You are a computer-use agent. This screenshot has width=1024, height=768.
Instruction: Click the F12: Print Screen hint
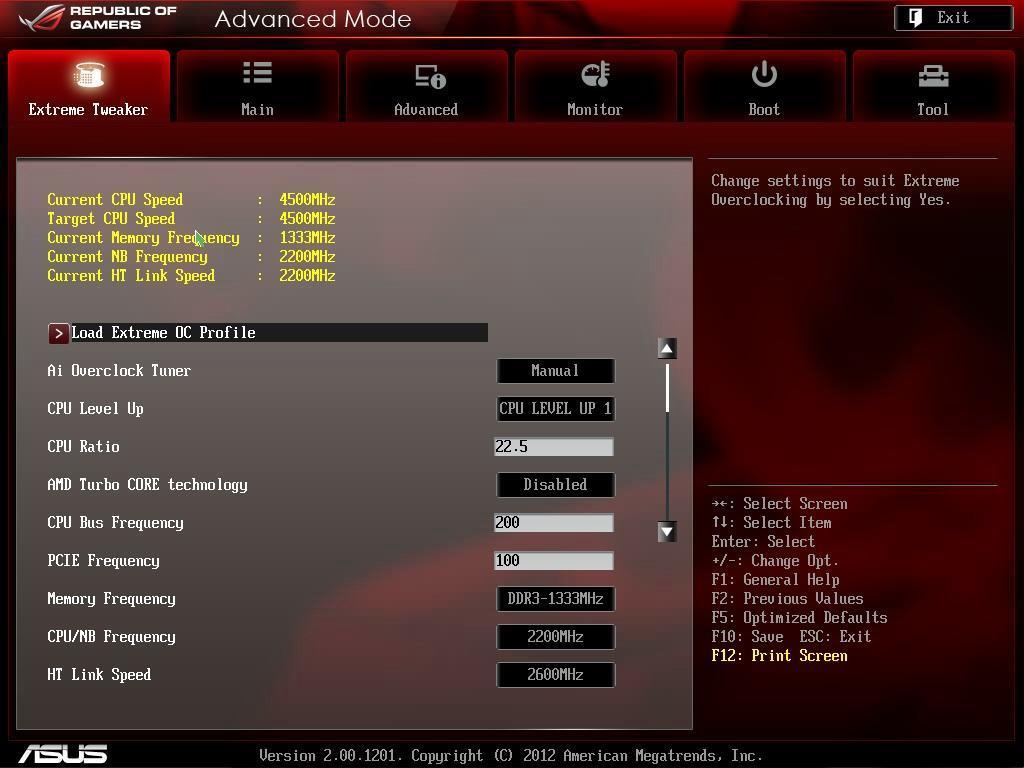coord(779,655)
